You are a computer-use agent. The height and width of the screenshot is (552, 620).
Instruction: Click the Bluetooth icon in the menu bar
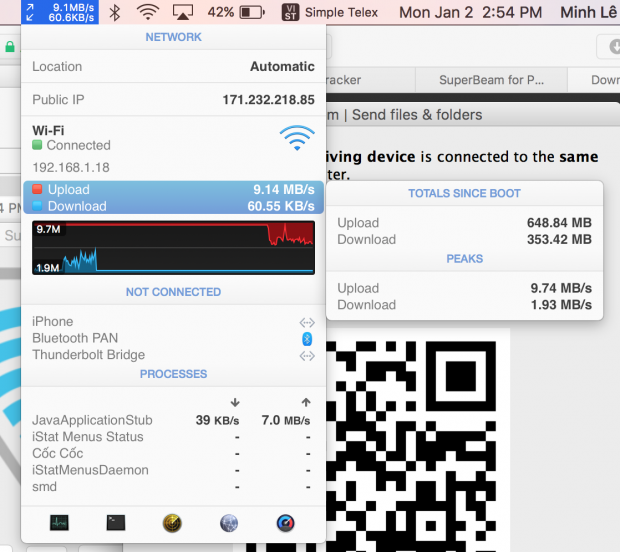[x=115, y=13]
